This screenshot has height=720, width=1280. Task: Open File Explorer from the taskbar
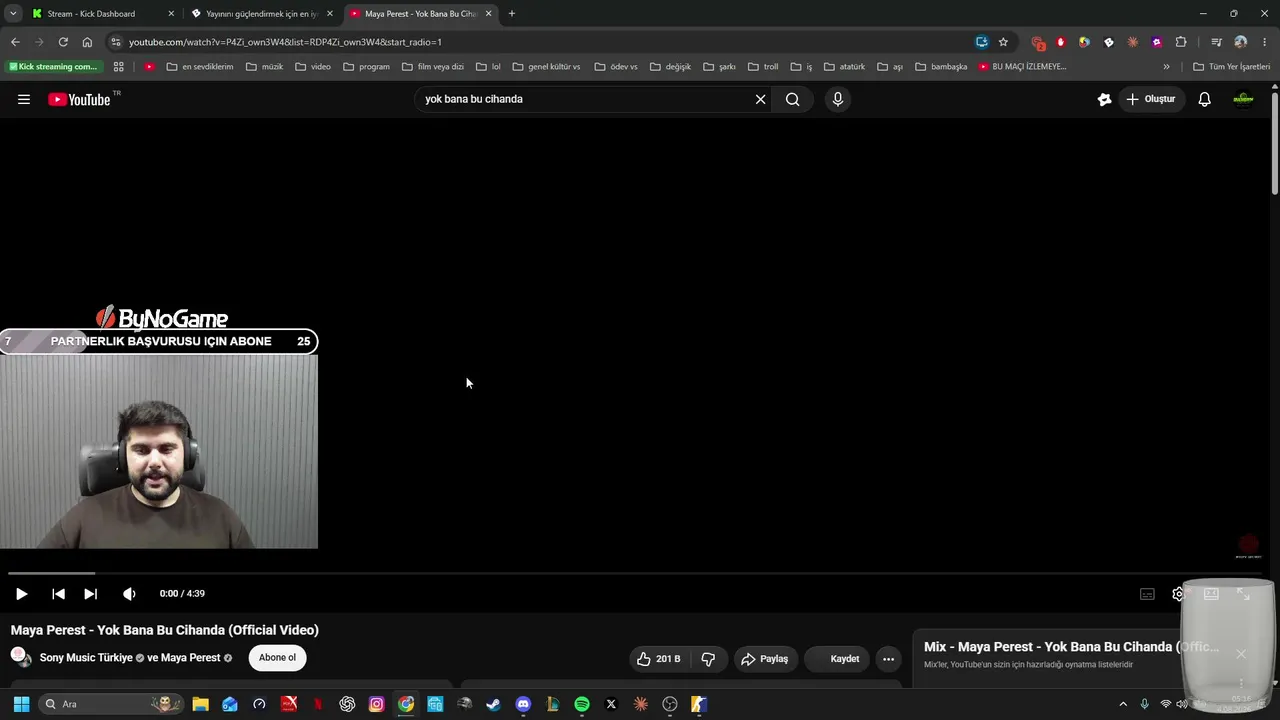coord(200,704)
